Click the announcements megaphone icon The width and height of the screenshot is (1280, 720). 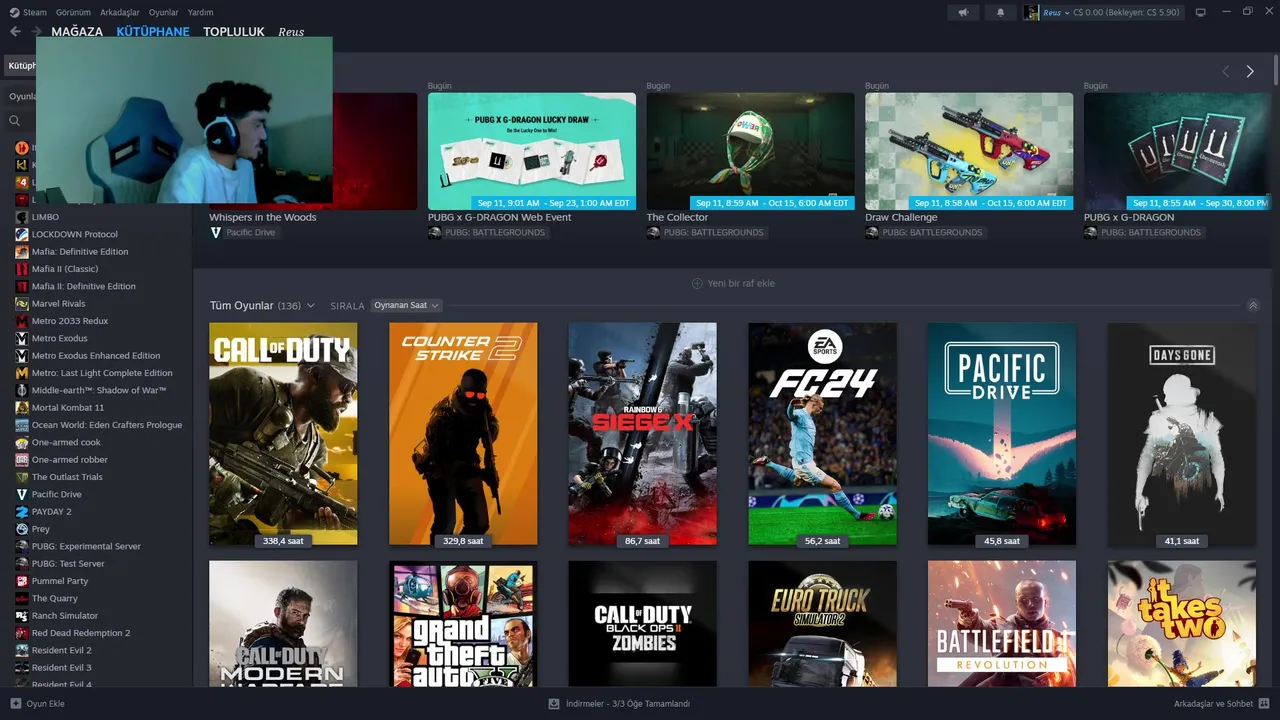click(963, 13)
